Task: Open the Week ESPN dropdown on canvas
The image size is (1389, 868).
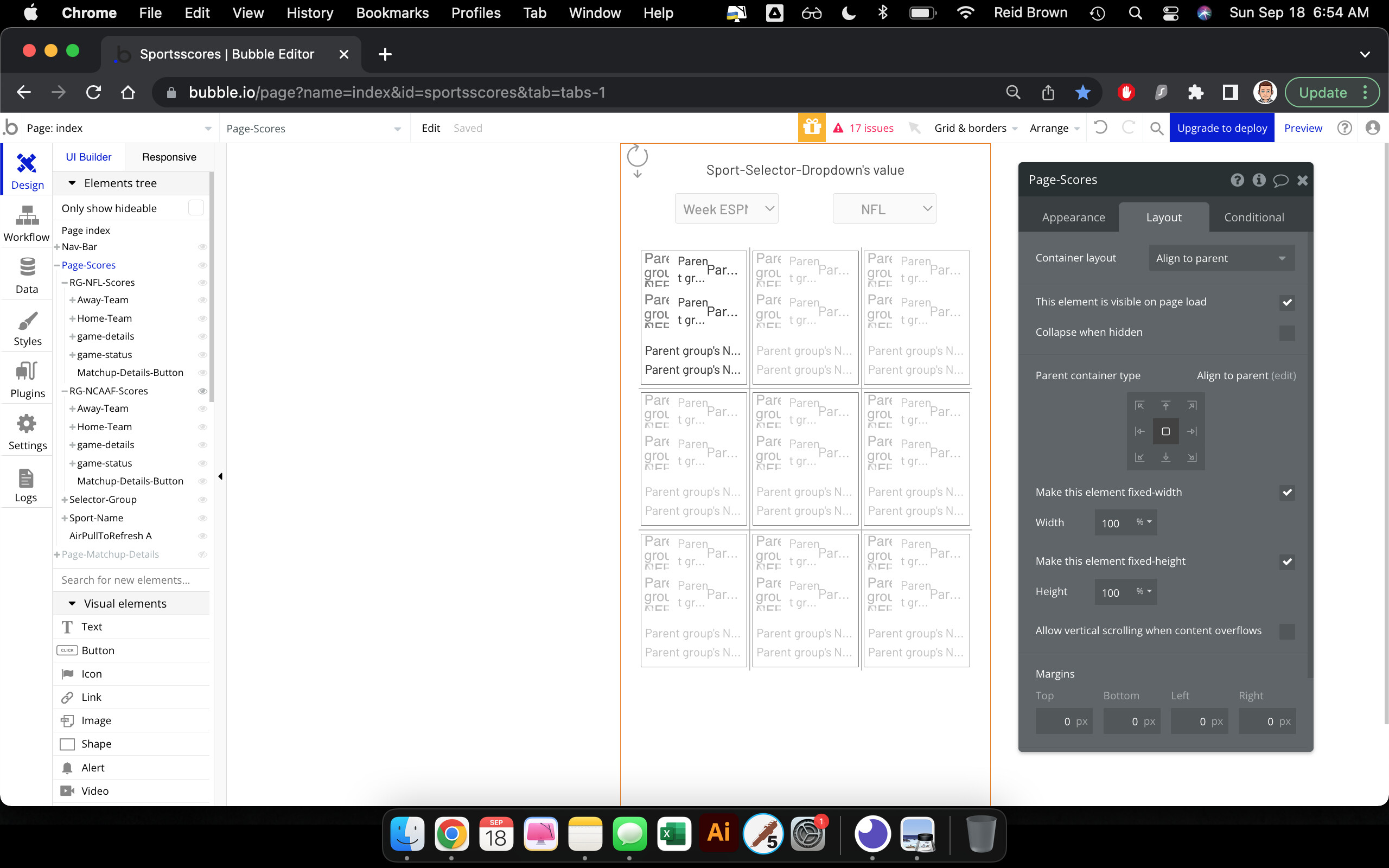Action: [727, 209]
